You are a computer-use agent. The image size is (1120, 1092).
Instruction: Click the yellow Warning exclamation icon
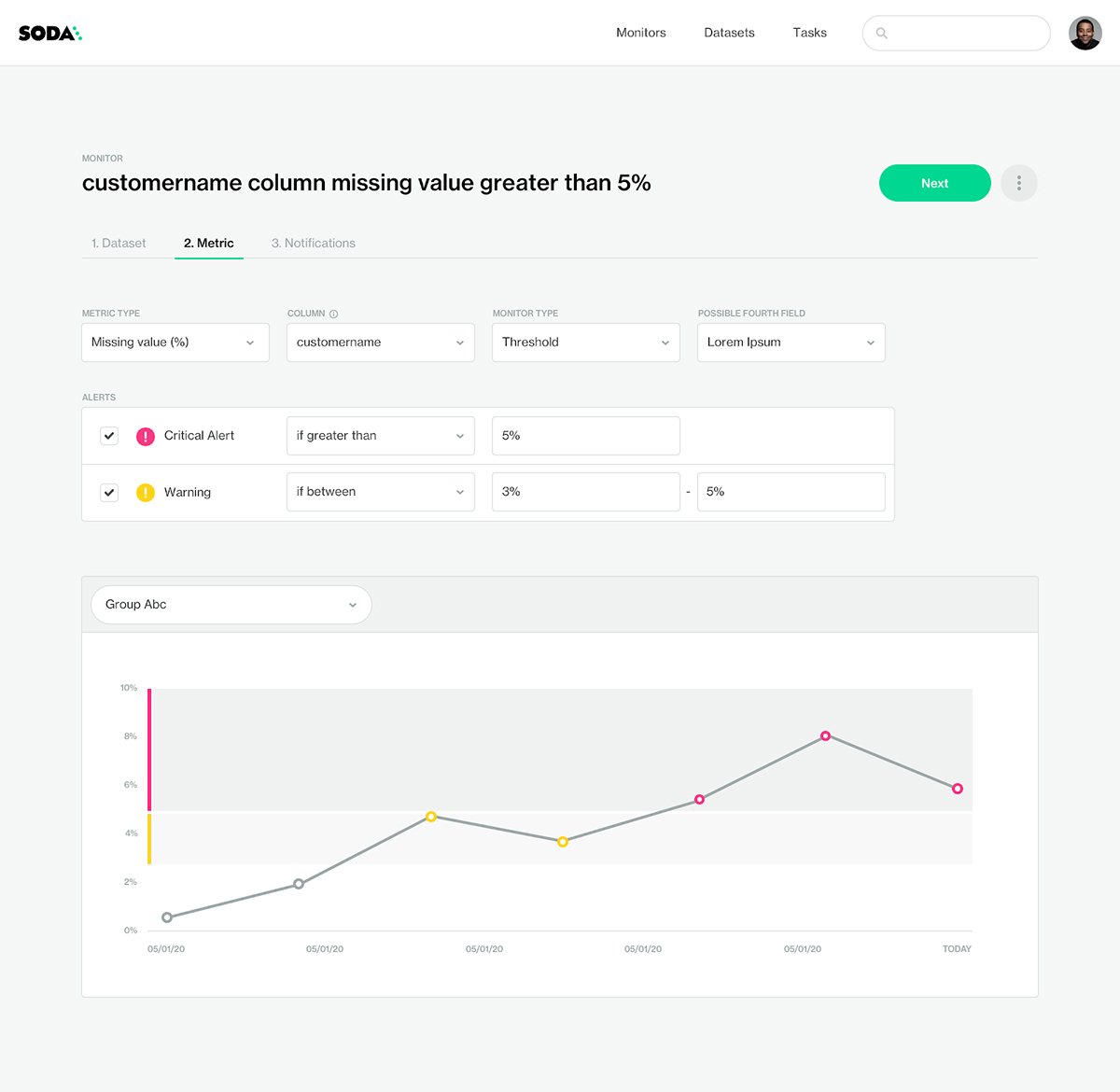(x=146, y=492)
